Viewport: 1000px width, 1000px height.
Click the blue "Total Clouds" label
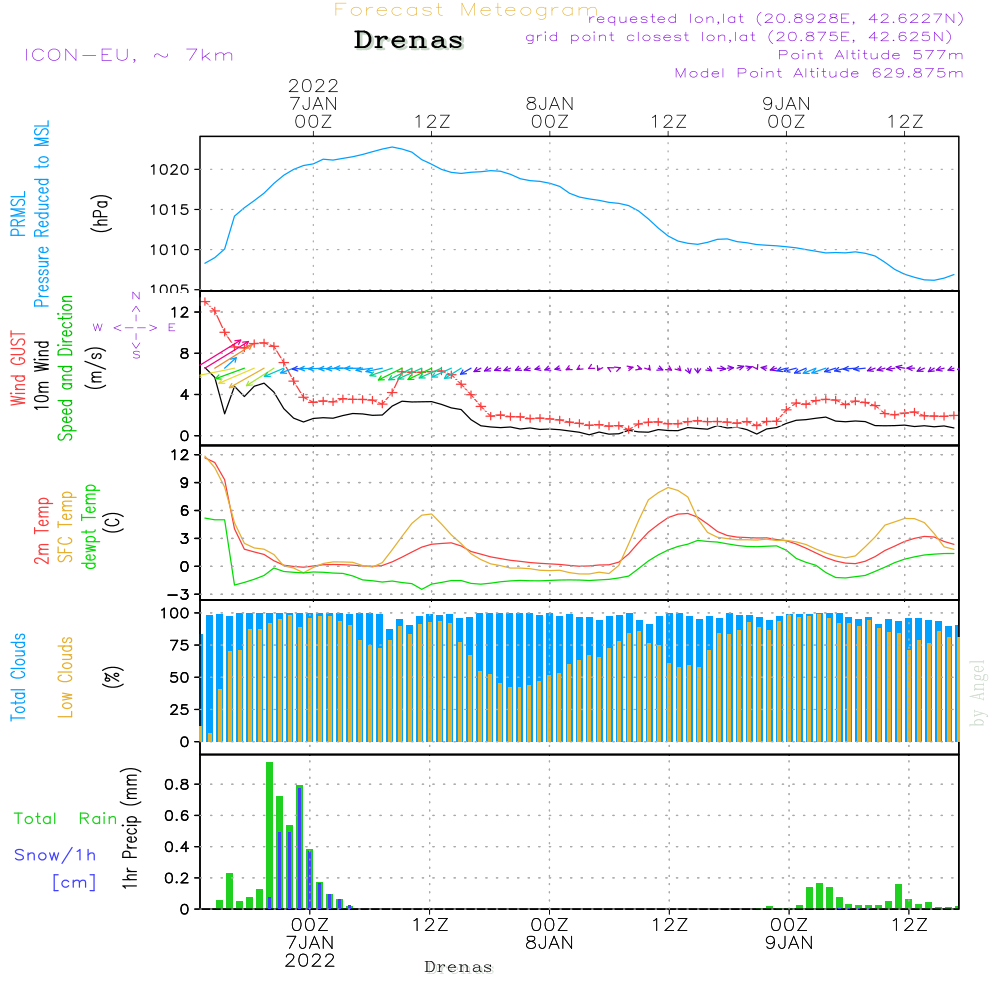[18, 677]
